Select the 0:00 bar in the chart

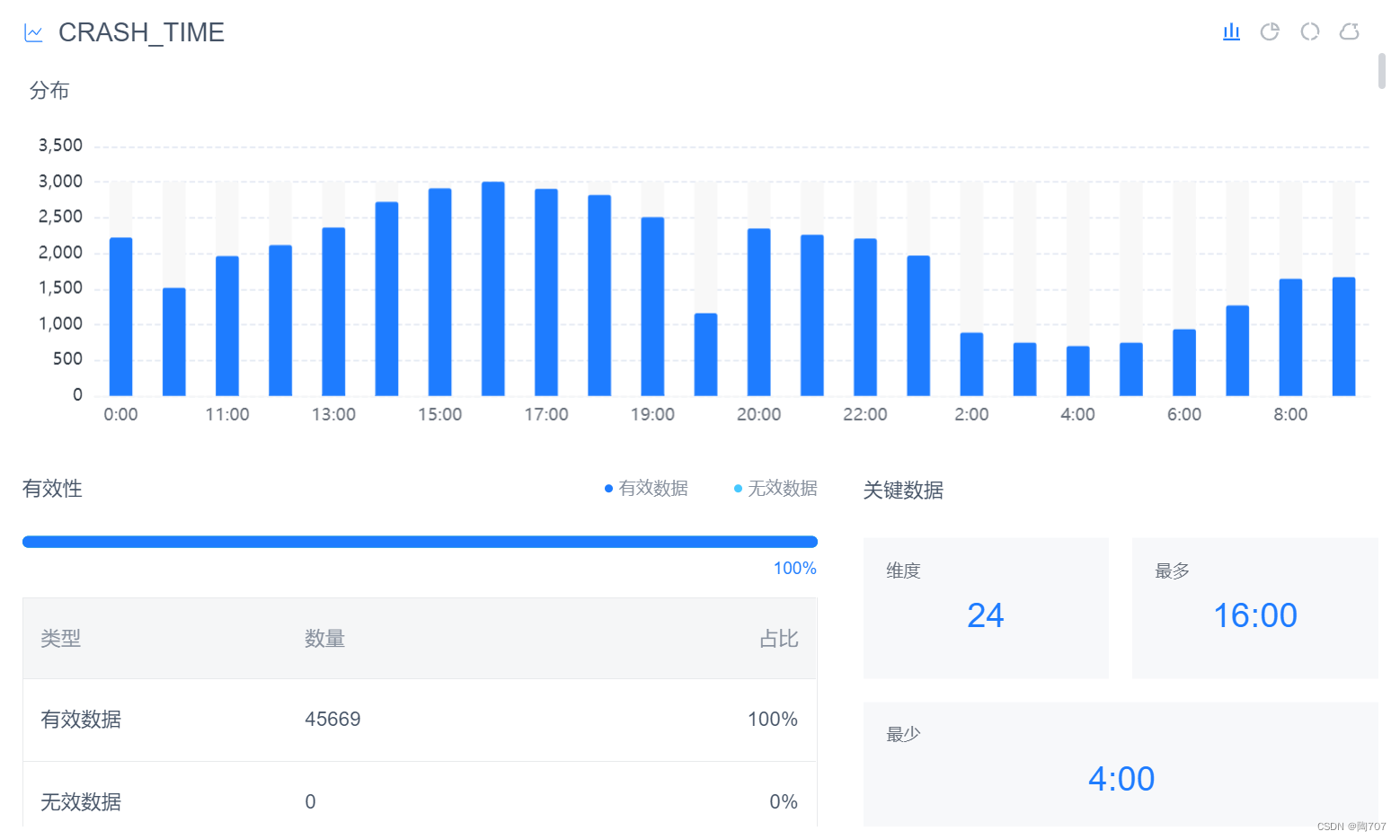tap(120, 316)
